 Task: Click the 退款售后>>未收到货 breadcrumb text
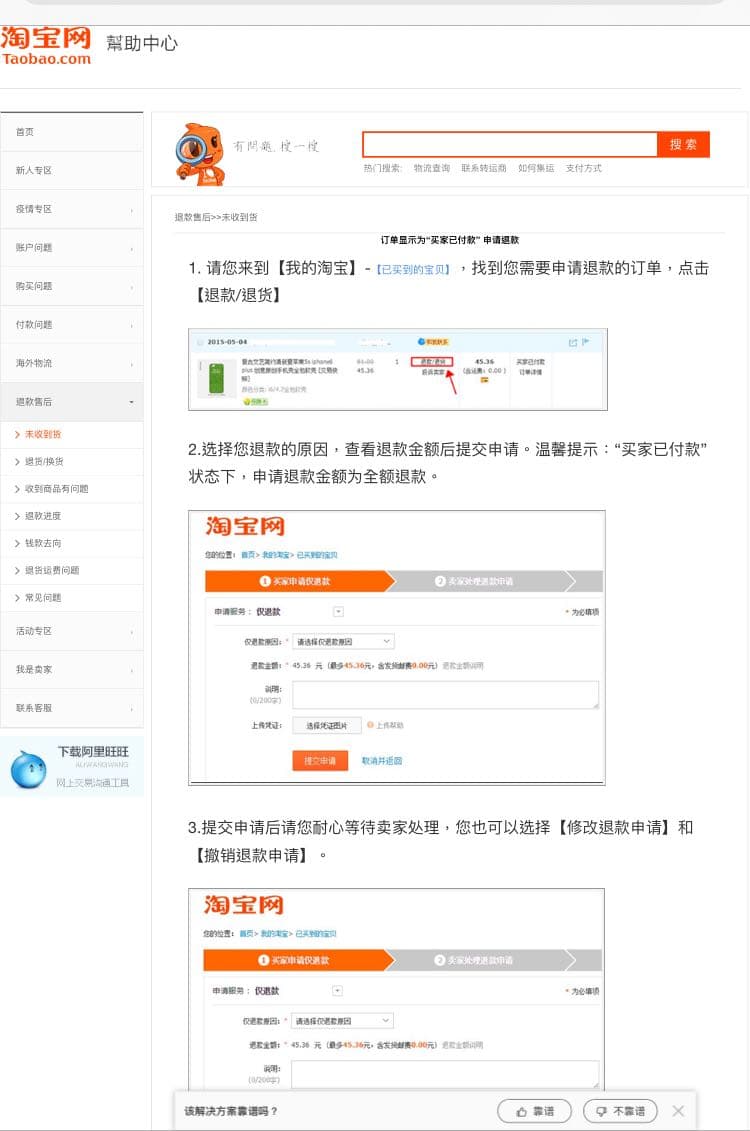(216, 217)
